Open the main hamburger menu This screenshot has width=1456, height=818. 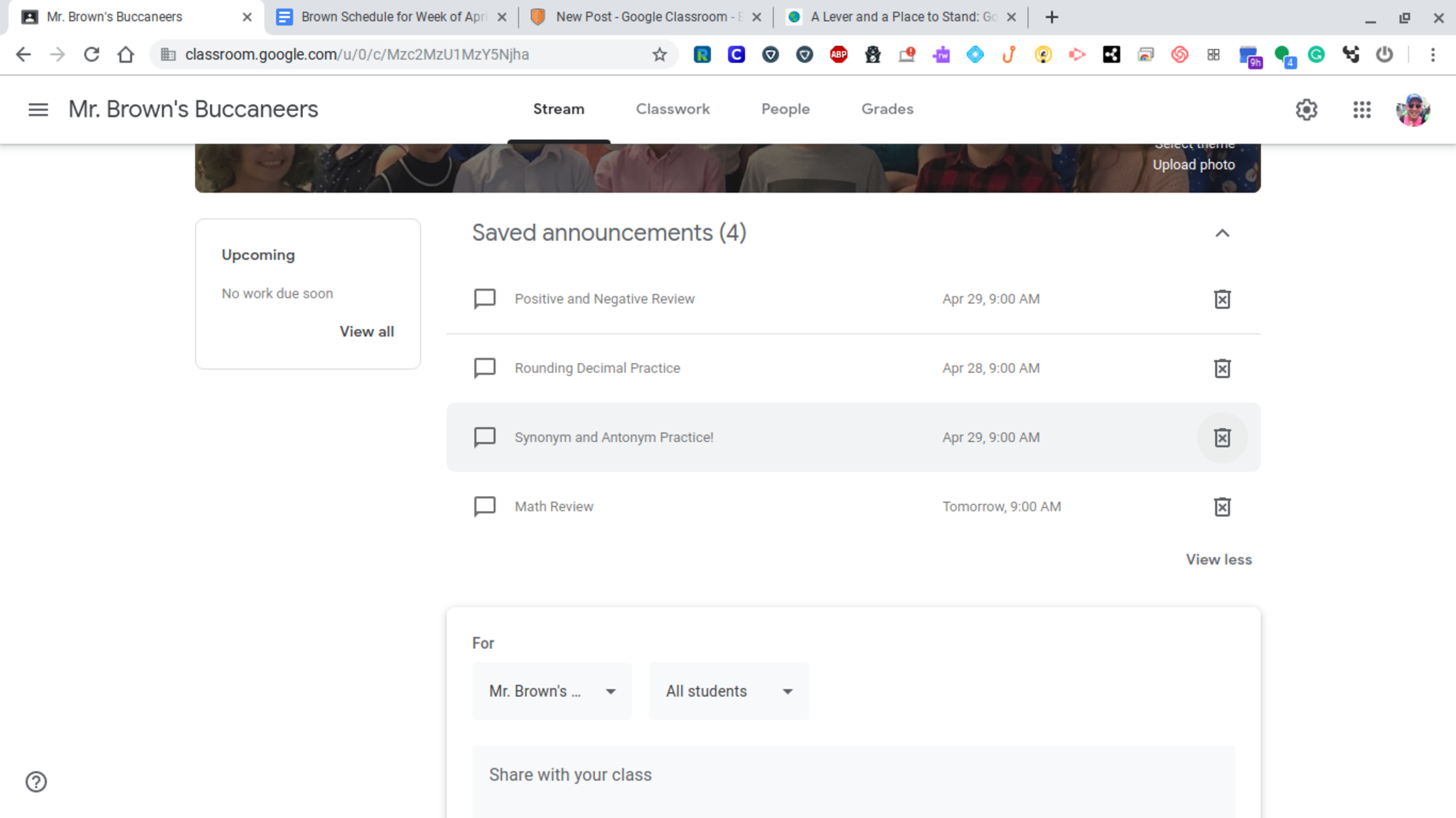click(x=38, y=109)
